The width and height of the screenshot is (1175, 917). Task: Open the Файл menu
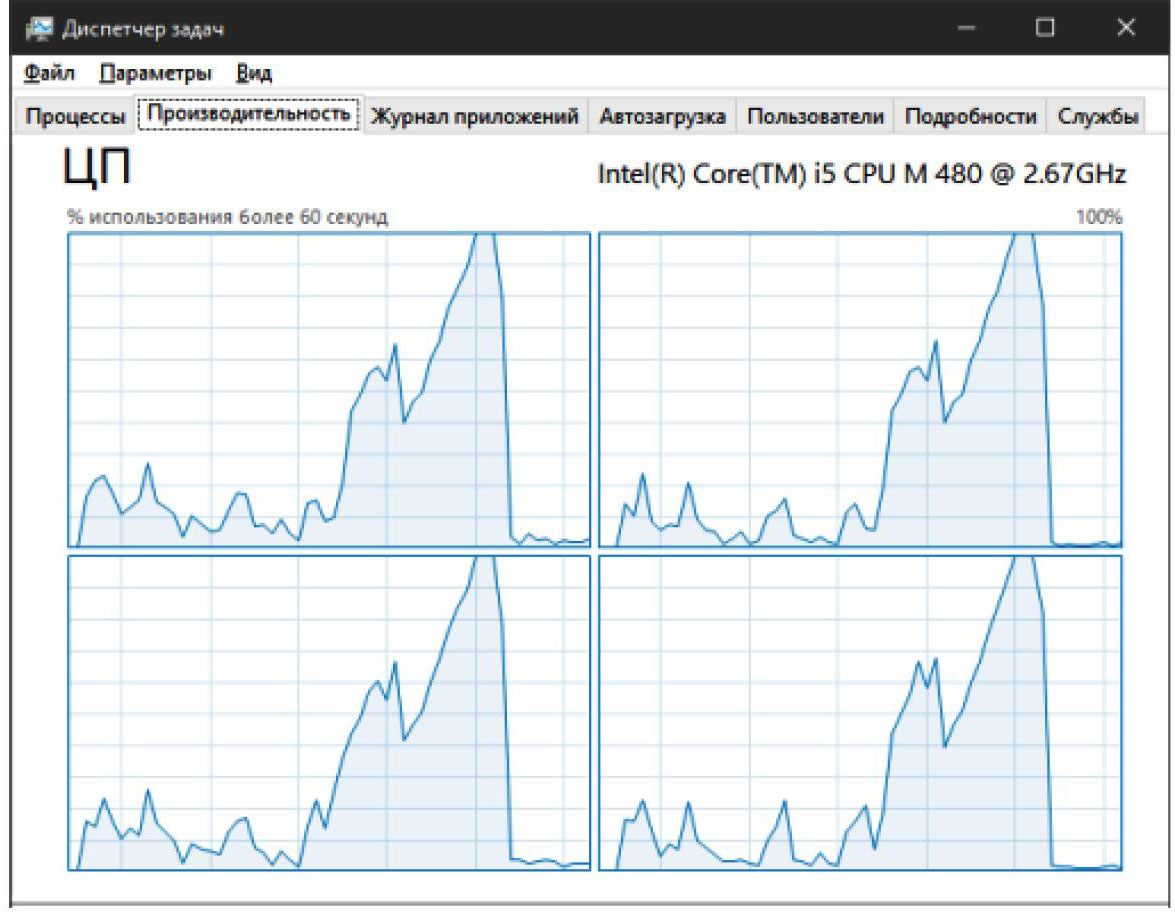[49, 73]
